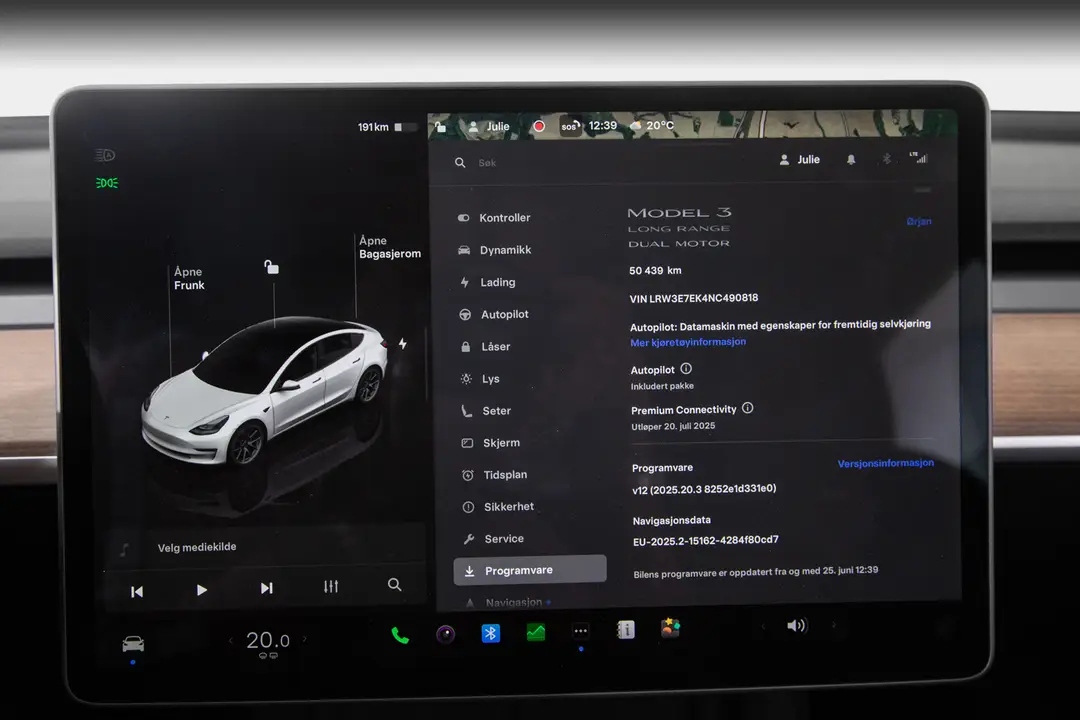Screen dimensions: 1080x720
Task: Select the Service menu item
Action: pyautogui.click(x=494, y=539)
